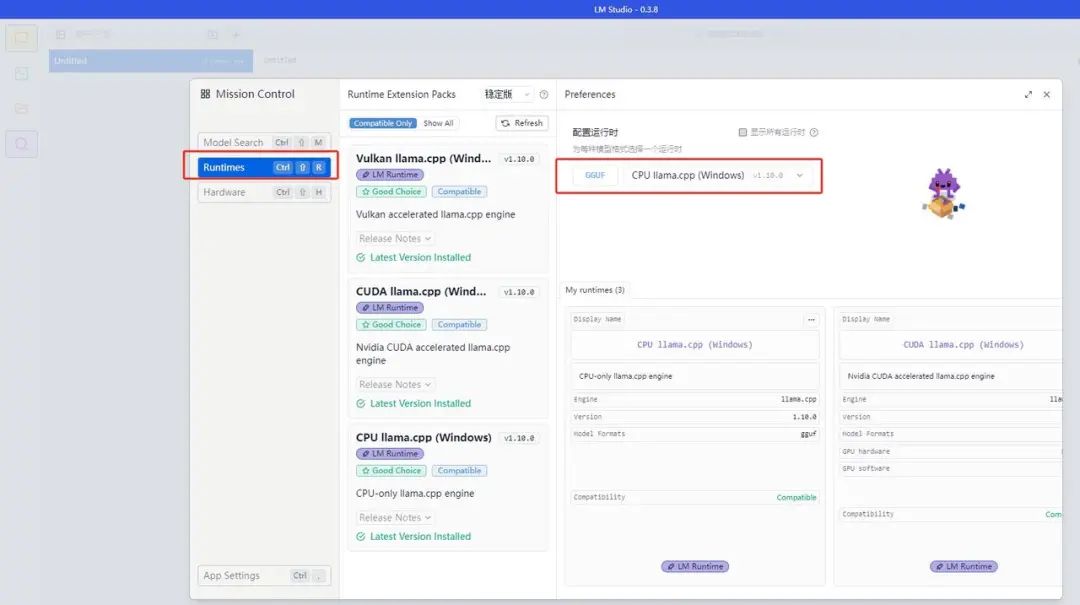
Task: Close the Mission Control dialog
Action: click(1046, 94)
